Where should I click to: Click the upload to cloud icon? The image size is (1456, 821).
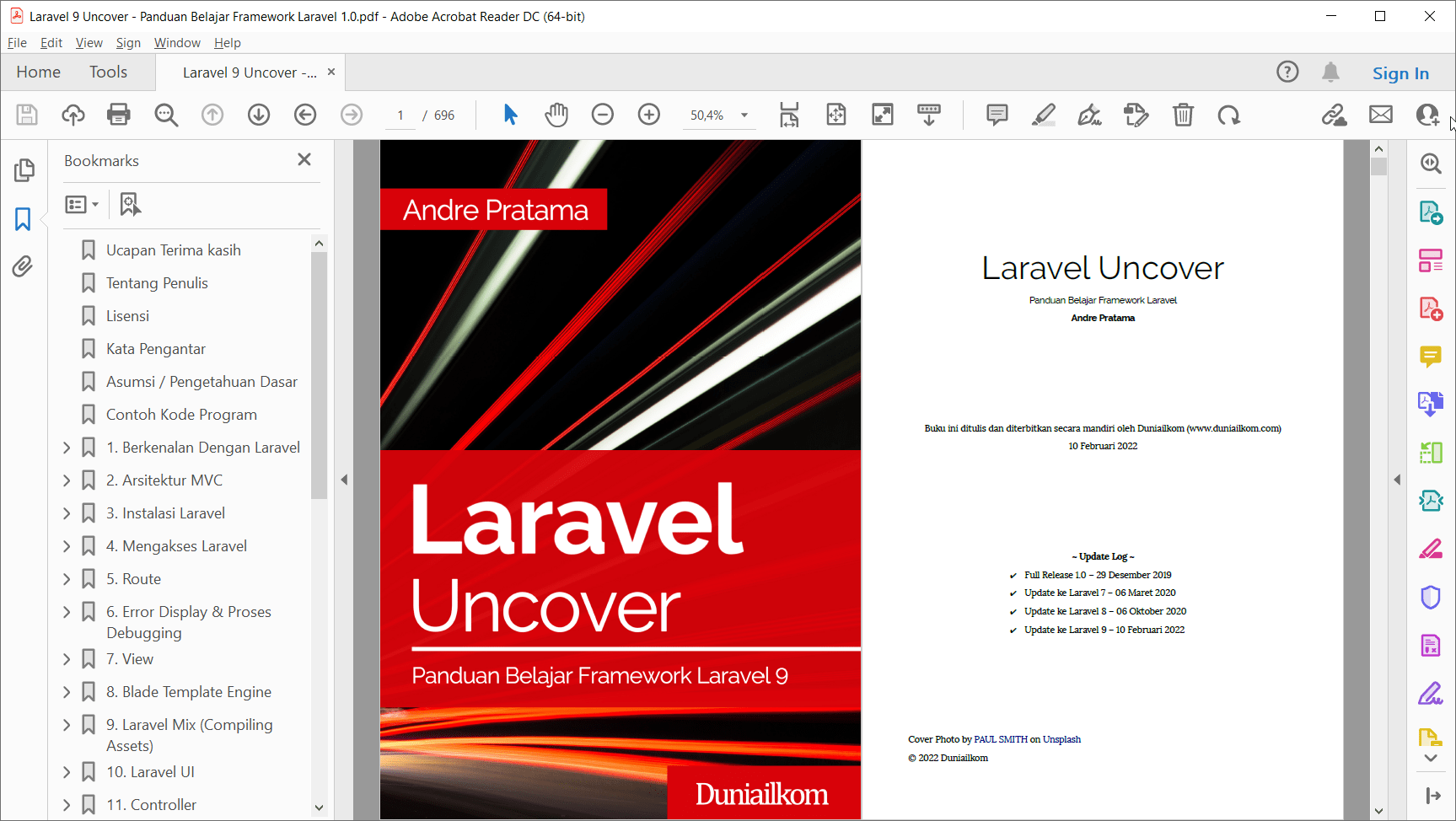tap(73, 115)
